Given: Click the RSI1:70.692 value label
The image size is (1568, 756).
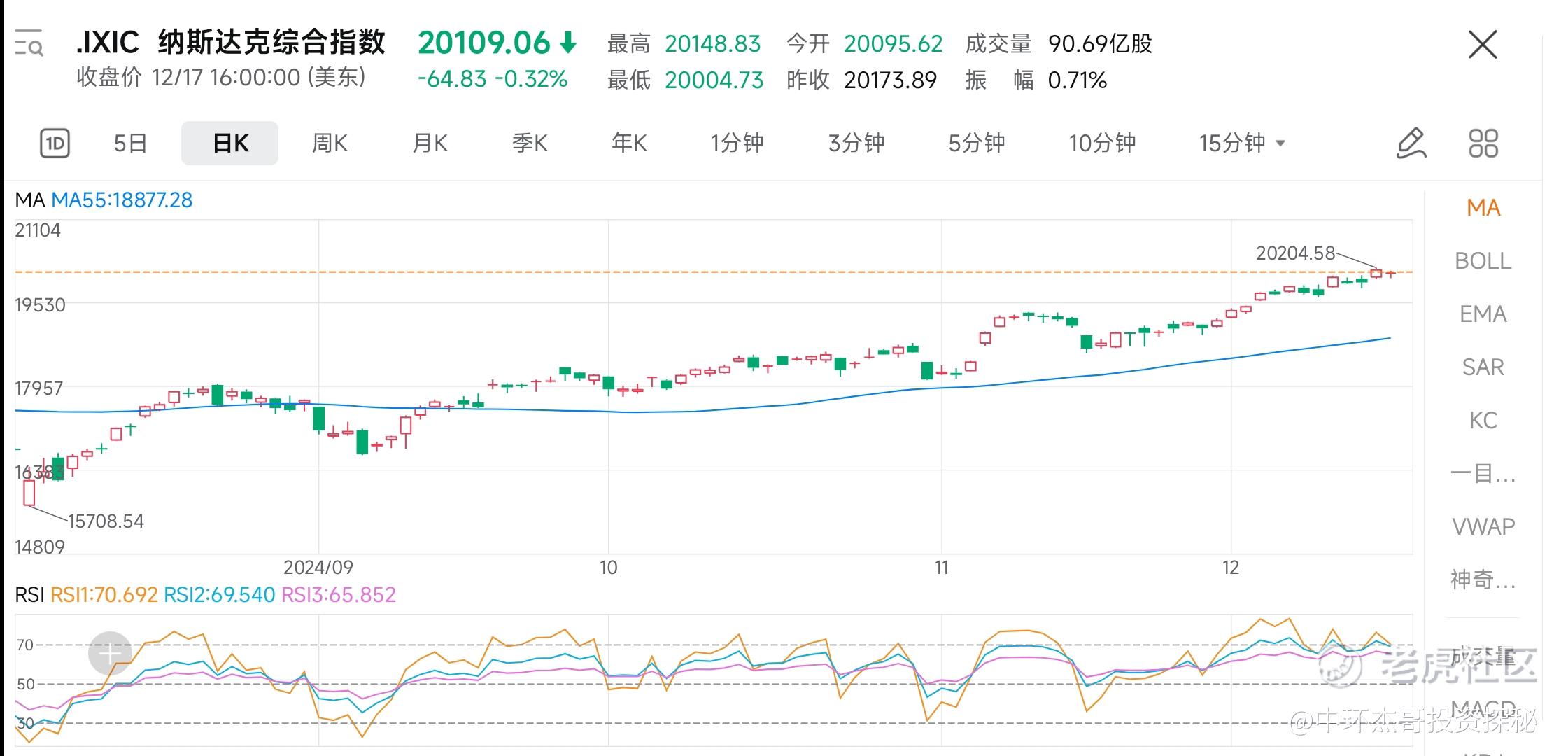Looking at the screenshot, I should click(x=104, y=595).
